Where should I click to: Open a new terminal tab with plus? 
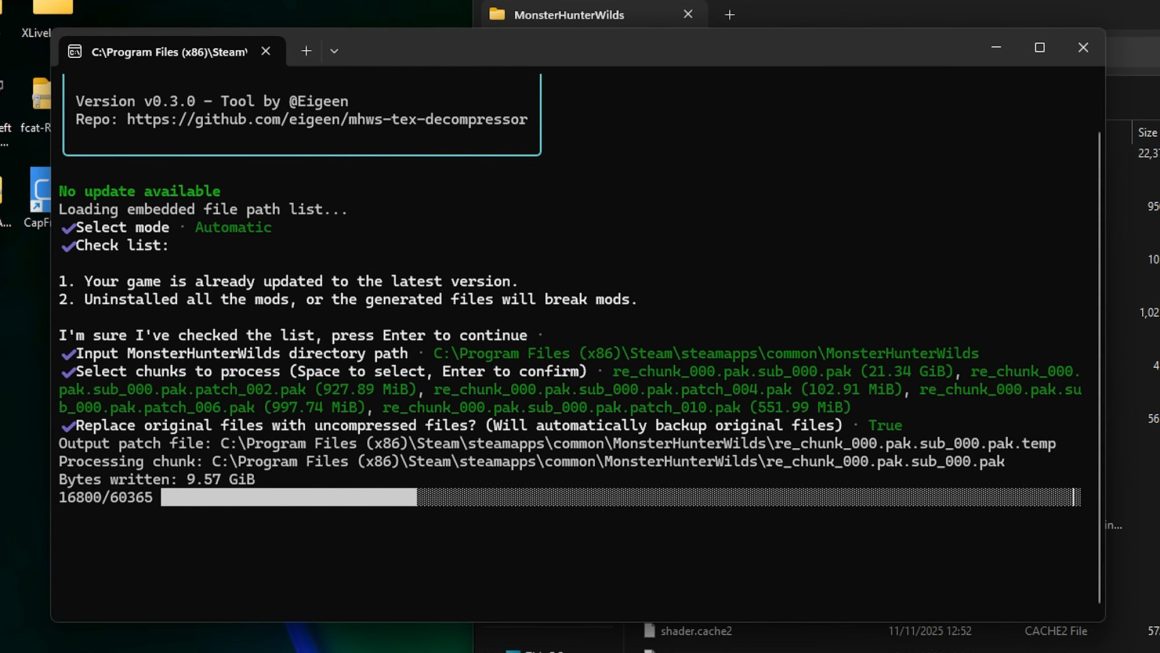click(x=306, y=51)
